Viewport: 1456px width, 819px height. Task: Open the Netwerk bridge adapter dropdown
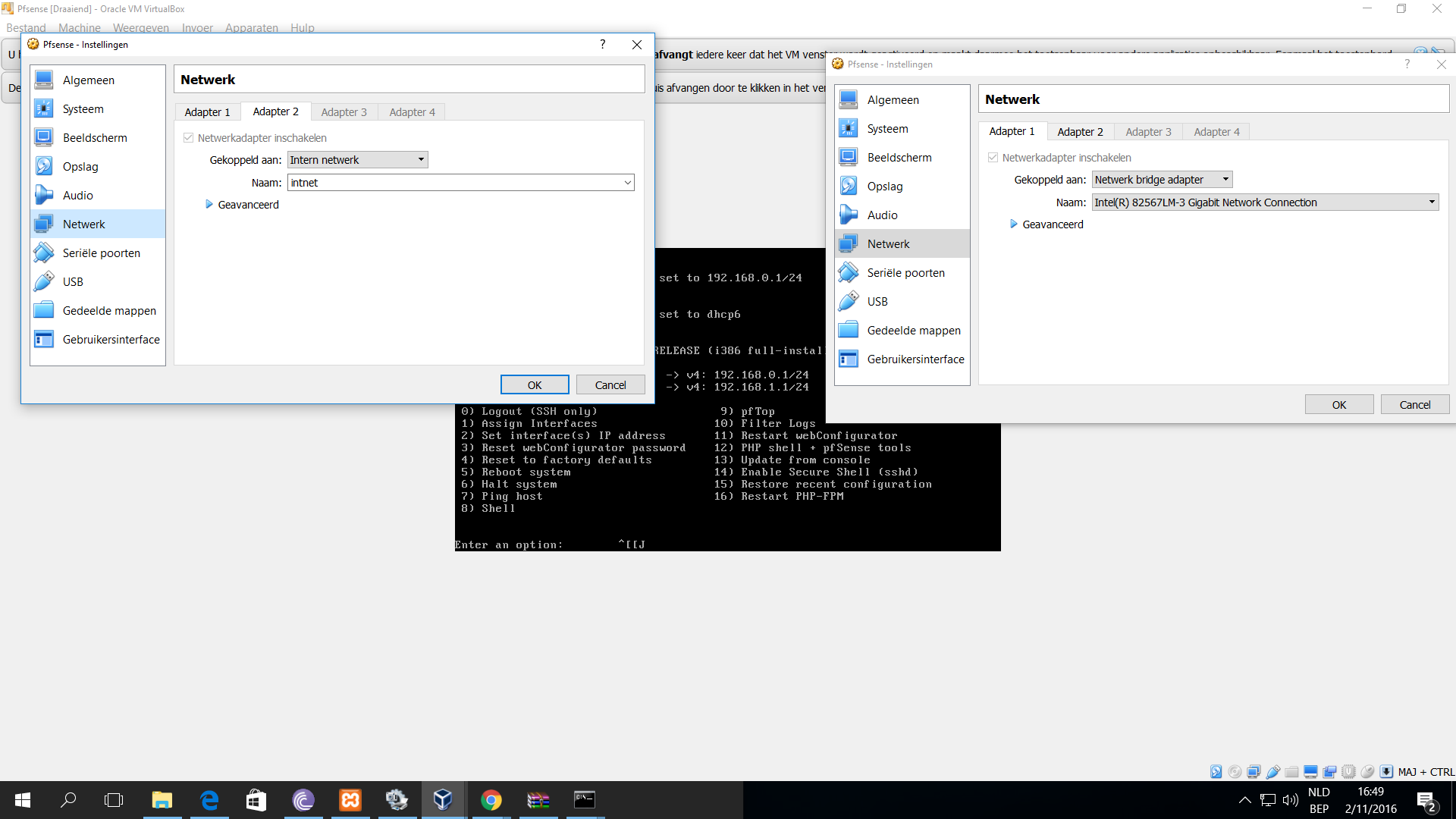pyautogui.click(x=1162, y=180)
